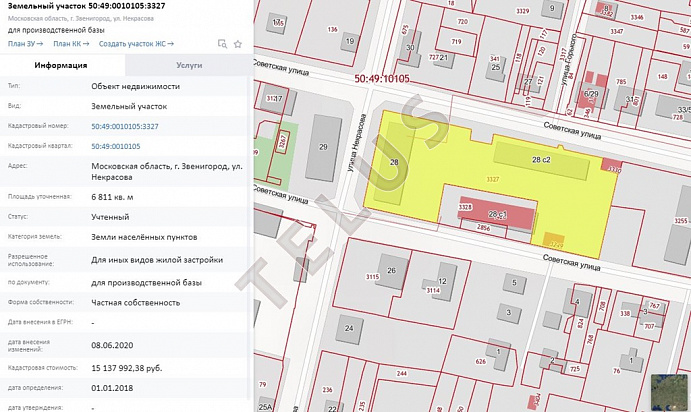Click улица Некрасова street label
This screenshot has width=691, height=412.
pos(357,142)
